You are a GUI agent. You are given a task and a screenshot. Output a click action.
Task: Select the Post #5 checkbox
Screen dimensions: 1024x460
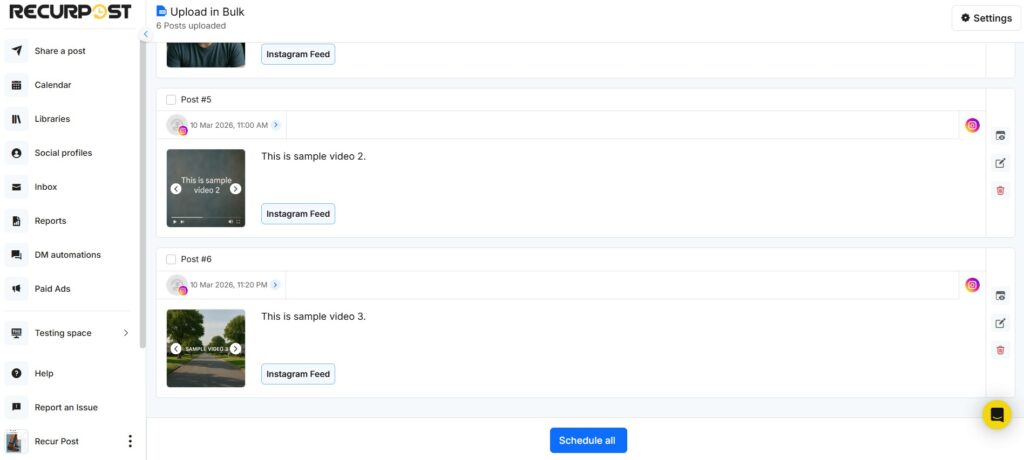click(171, 100)
